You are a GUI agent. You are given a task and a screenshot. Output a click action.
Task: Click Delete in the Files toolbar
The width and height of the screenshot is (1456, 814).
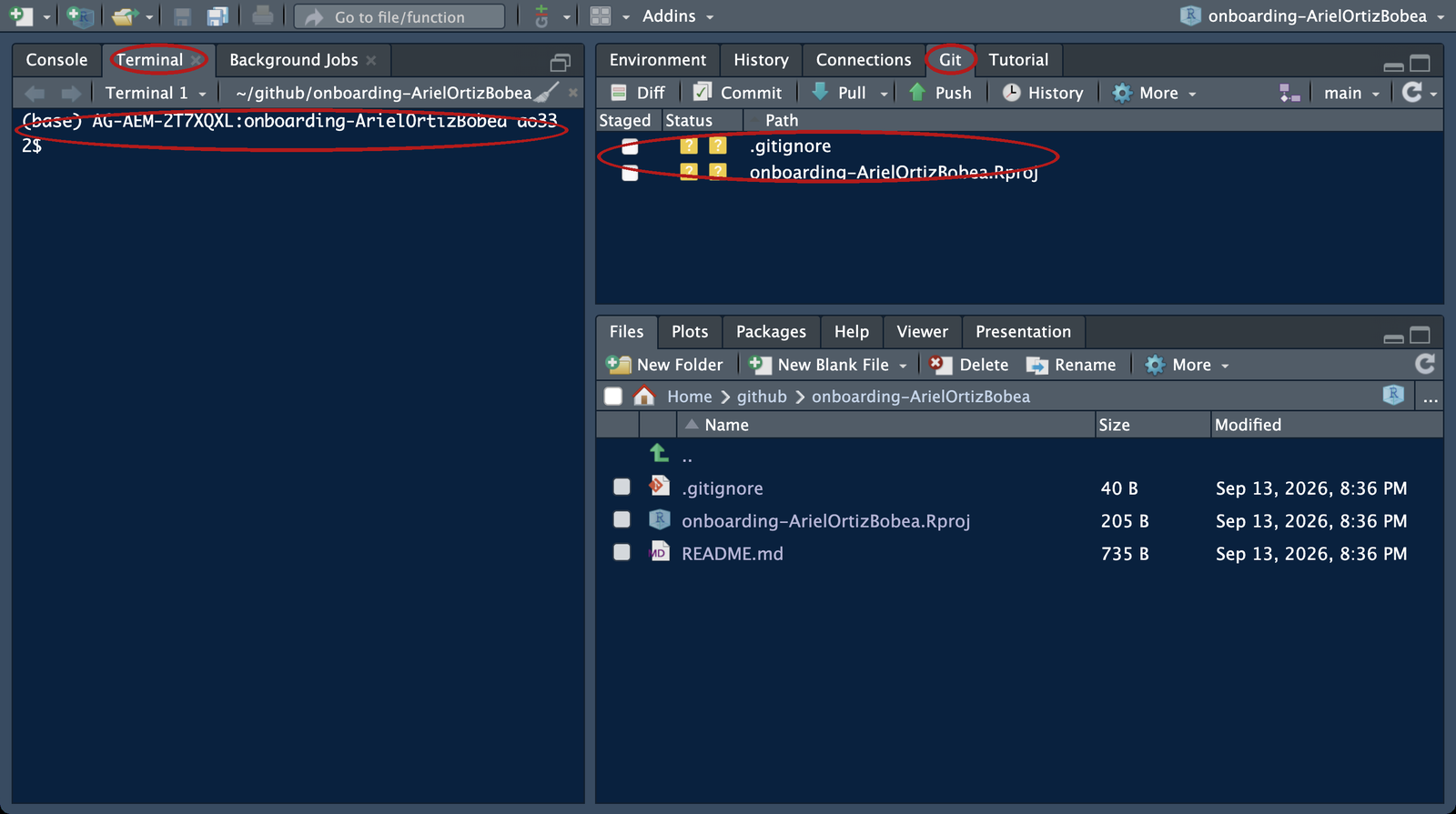point(969,365)
